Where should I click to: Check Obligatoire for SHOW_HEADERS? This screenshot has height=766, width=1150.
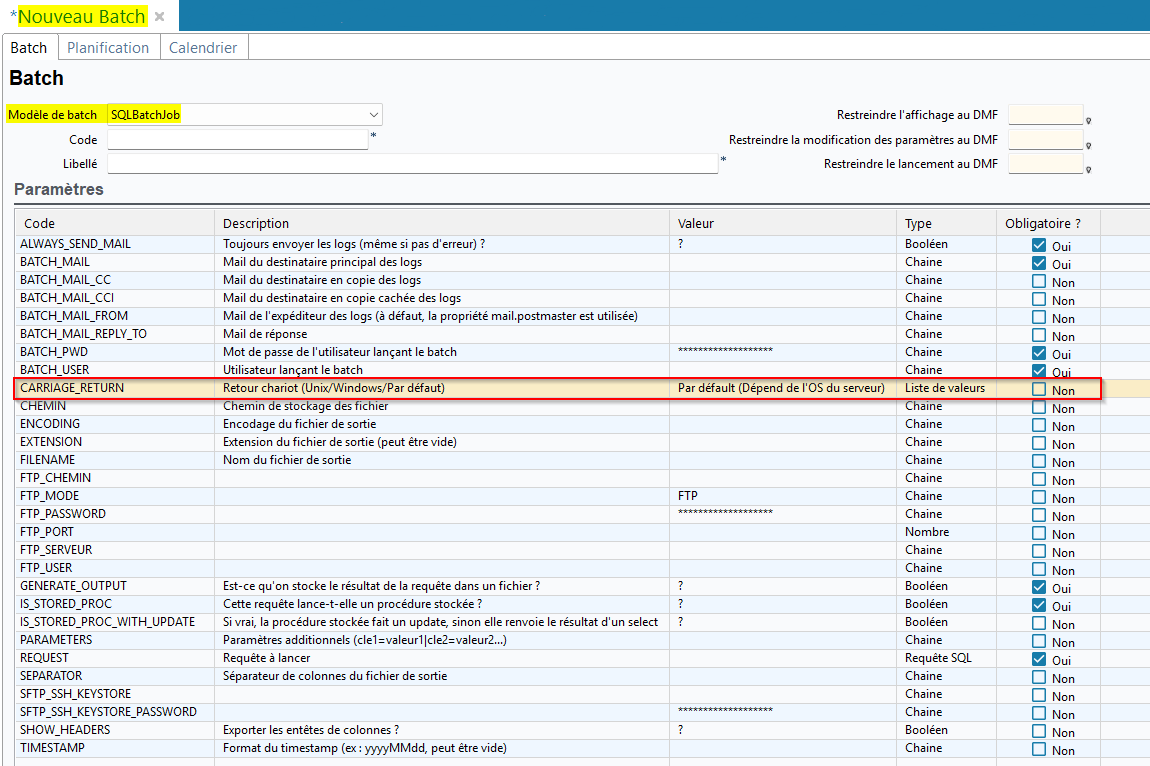click(x=1039, y=731)
